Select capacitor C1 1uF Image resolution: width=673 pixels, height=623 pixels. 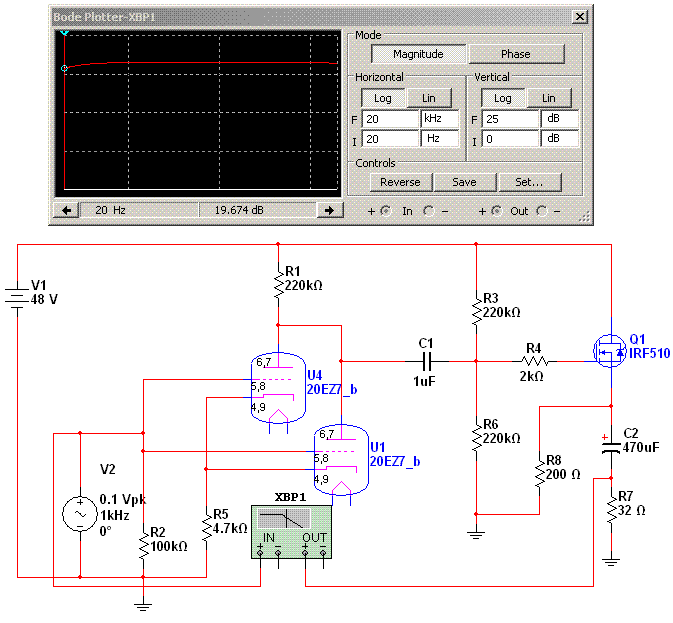coord(427,361)
